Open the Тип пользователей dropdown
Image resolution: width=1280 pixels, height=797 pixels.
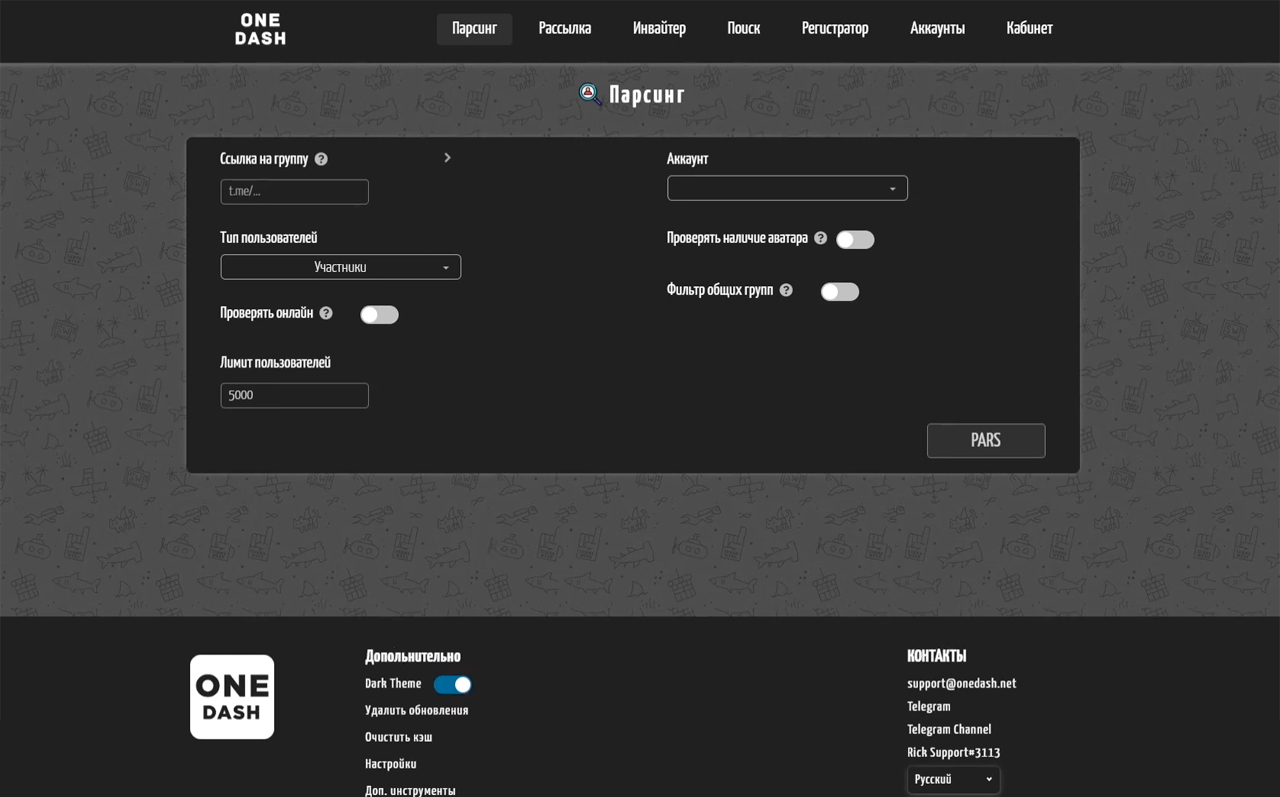click(x=341, y=267)
